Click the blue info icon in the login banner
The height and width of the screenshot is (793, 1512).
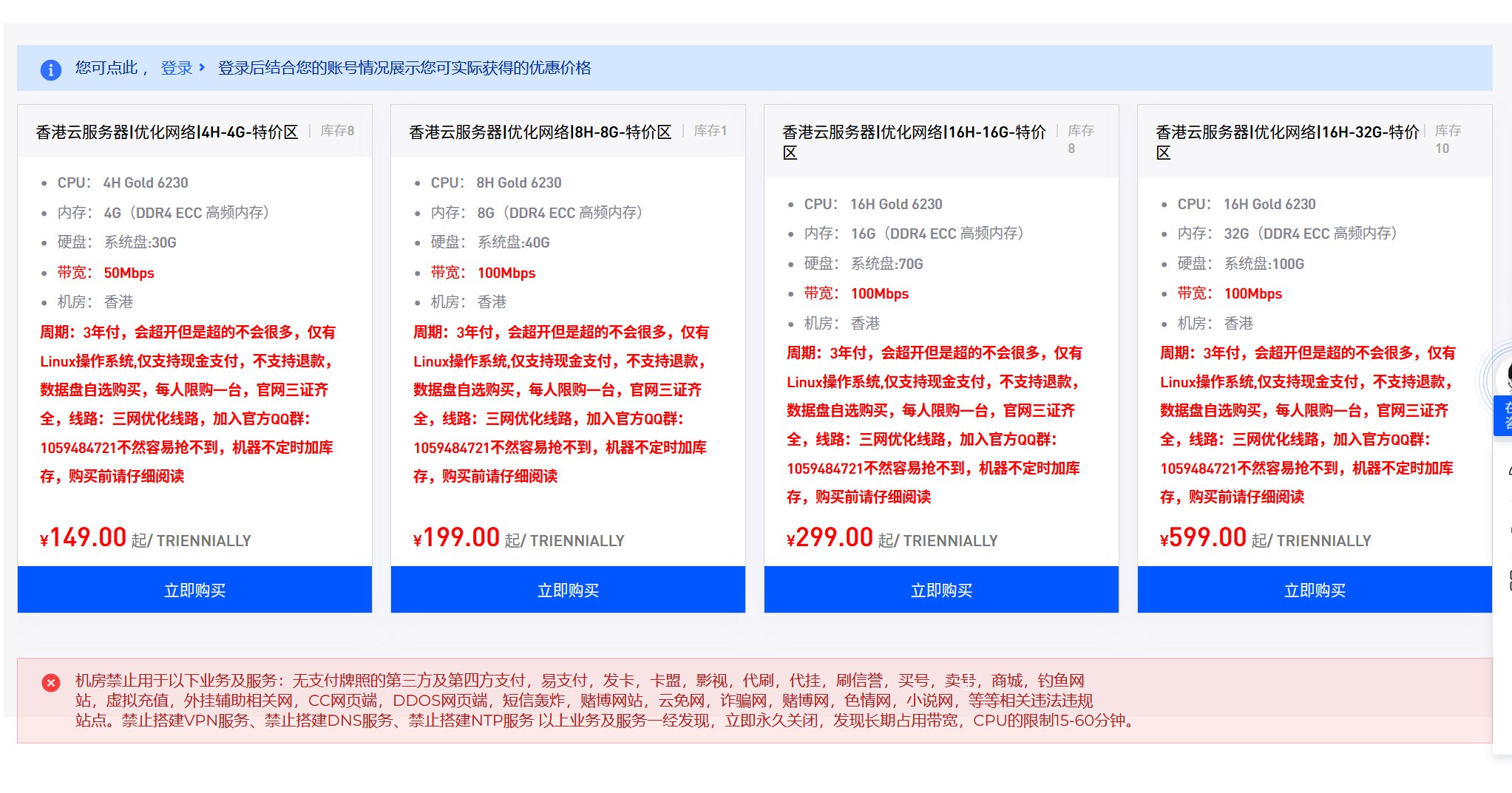click(x=50, y=69)
